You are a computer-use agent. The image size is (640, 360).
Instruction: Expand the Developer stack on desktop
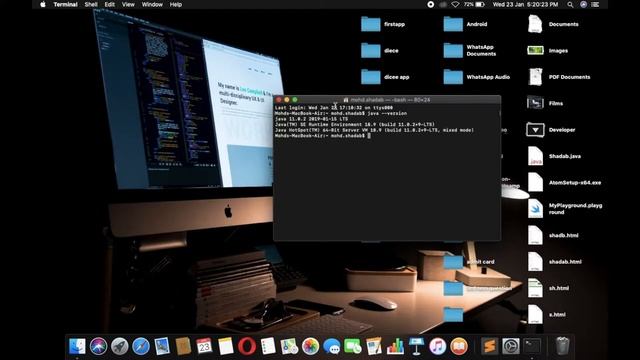click(535, 130)
